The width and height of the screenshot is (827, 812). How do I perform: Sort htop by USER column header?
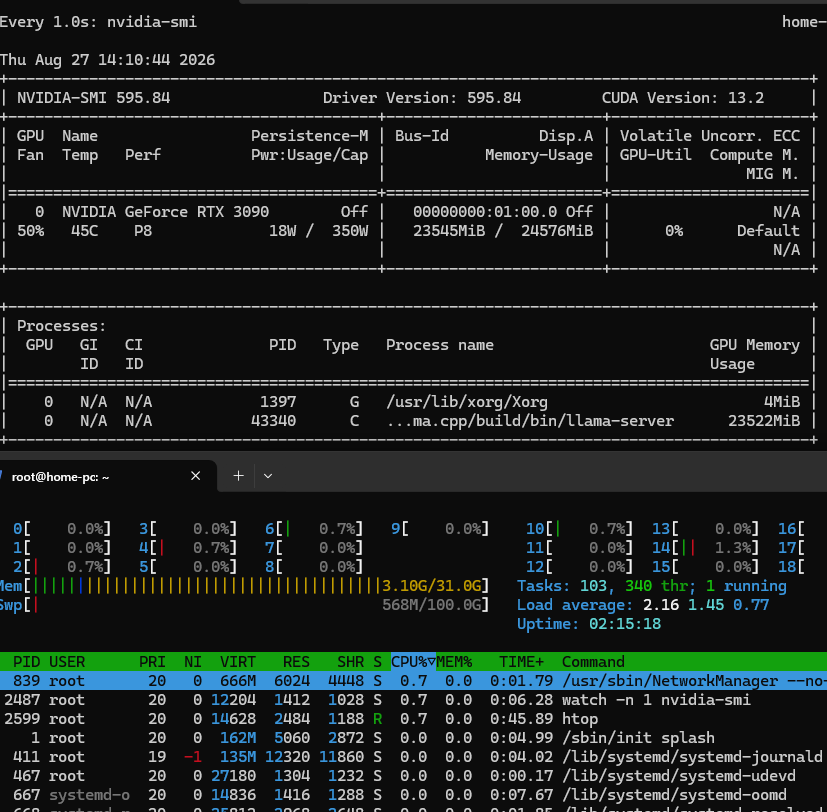[x=66, y=661]
